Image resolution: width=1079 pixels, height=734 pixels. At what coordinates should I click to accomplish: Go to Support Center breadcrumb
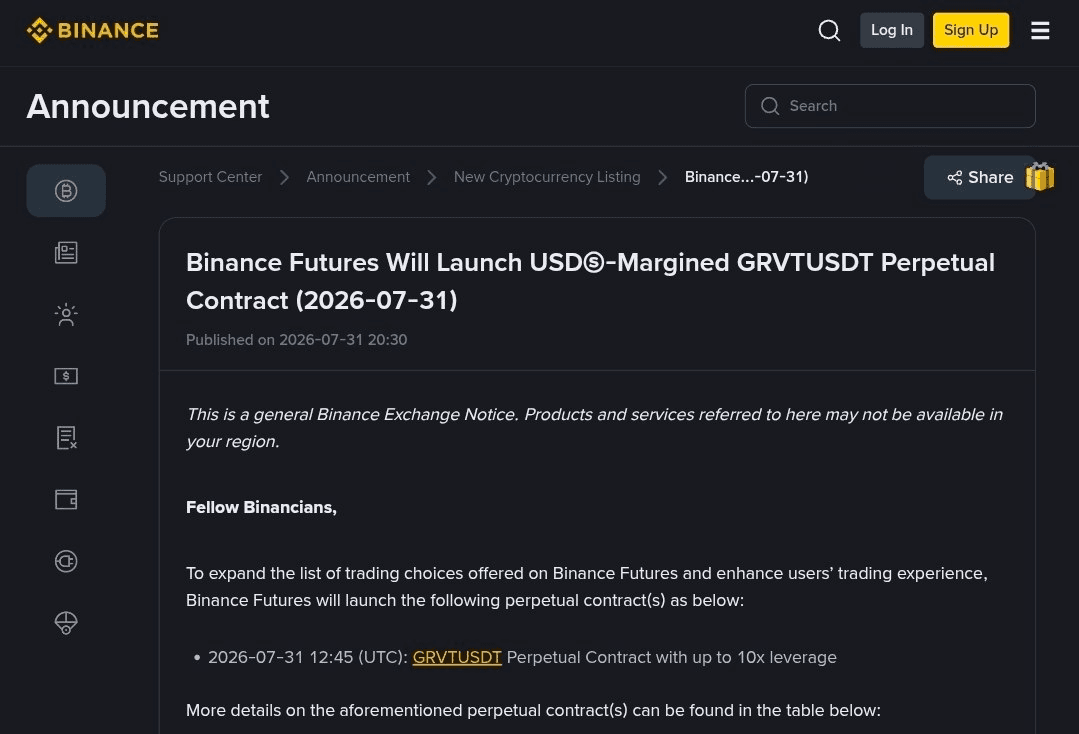[x=210, y=177]
